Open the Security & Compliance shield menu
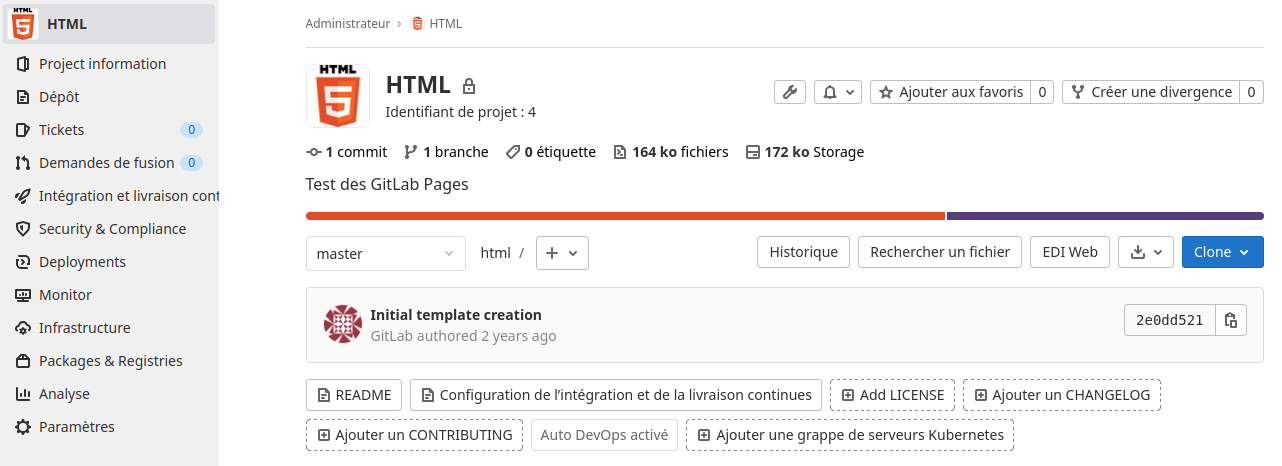Viewport: 1282px width, 466px height. pyautogui.click(x=112, y=229)
